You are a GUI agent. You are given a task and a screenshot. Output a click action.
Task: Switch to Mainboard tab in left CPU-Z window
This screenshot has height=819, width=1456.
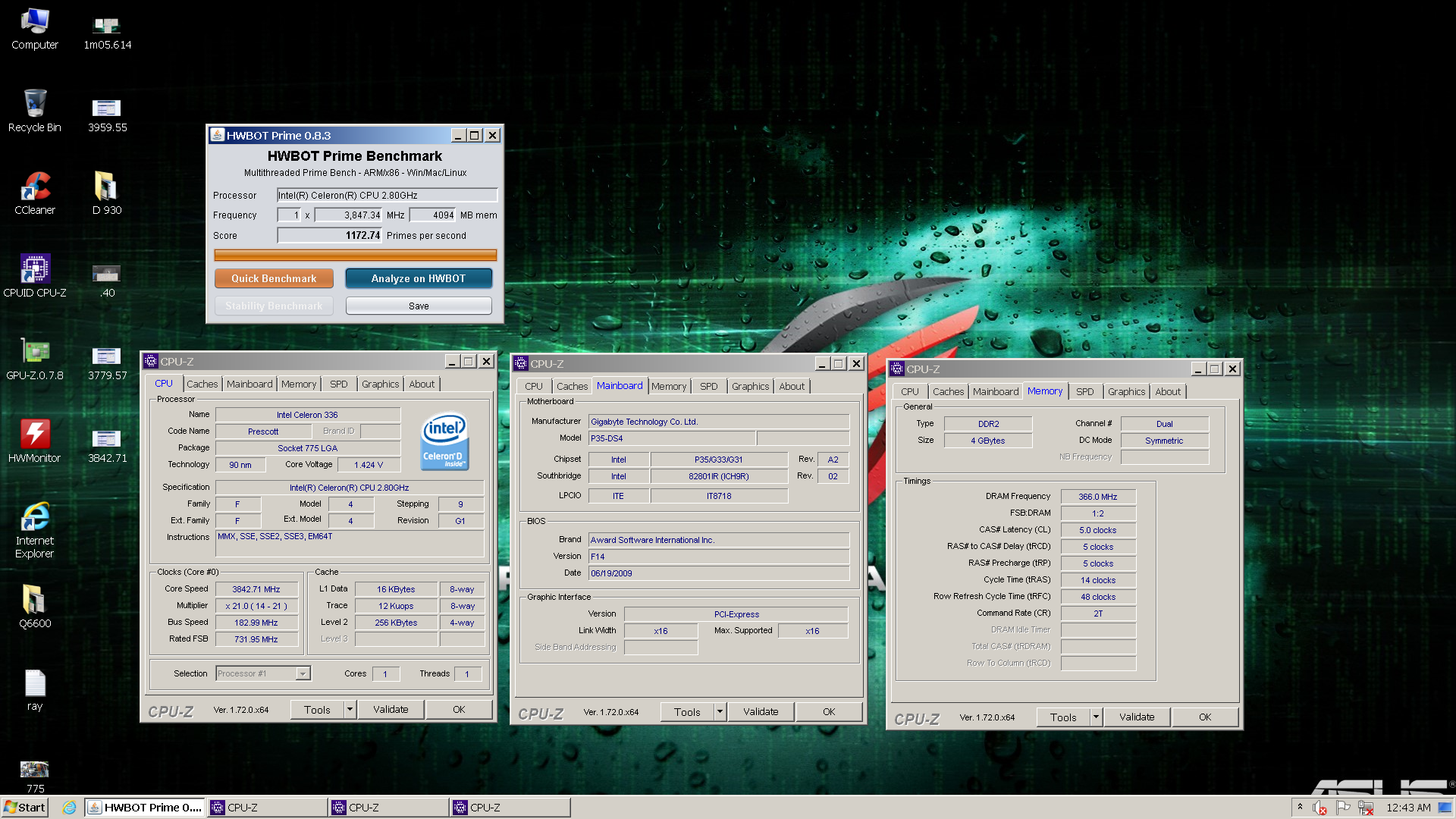point(249,384)
